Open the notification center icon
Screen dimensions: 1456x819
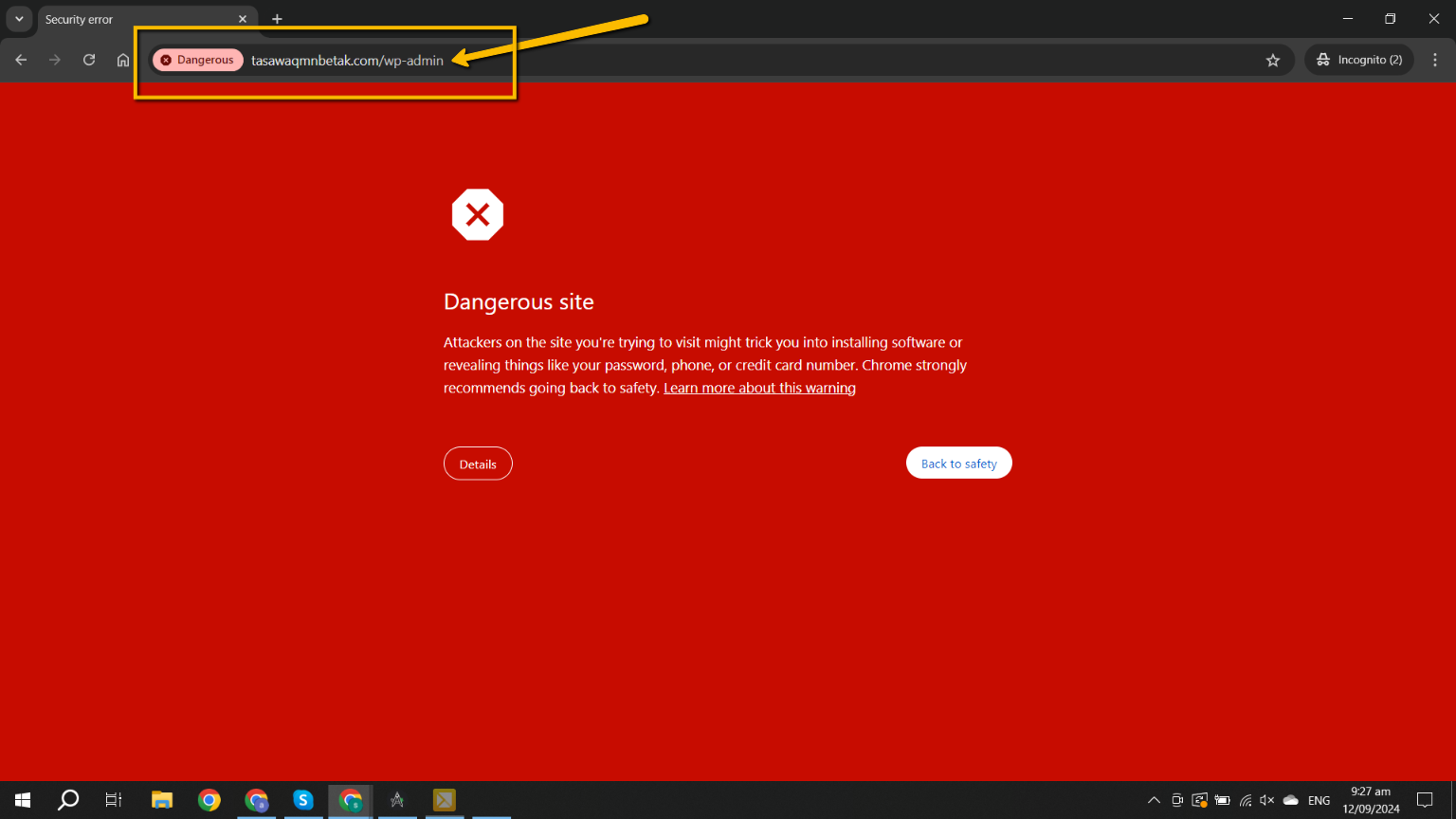pos(1425,800)
